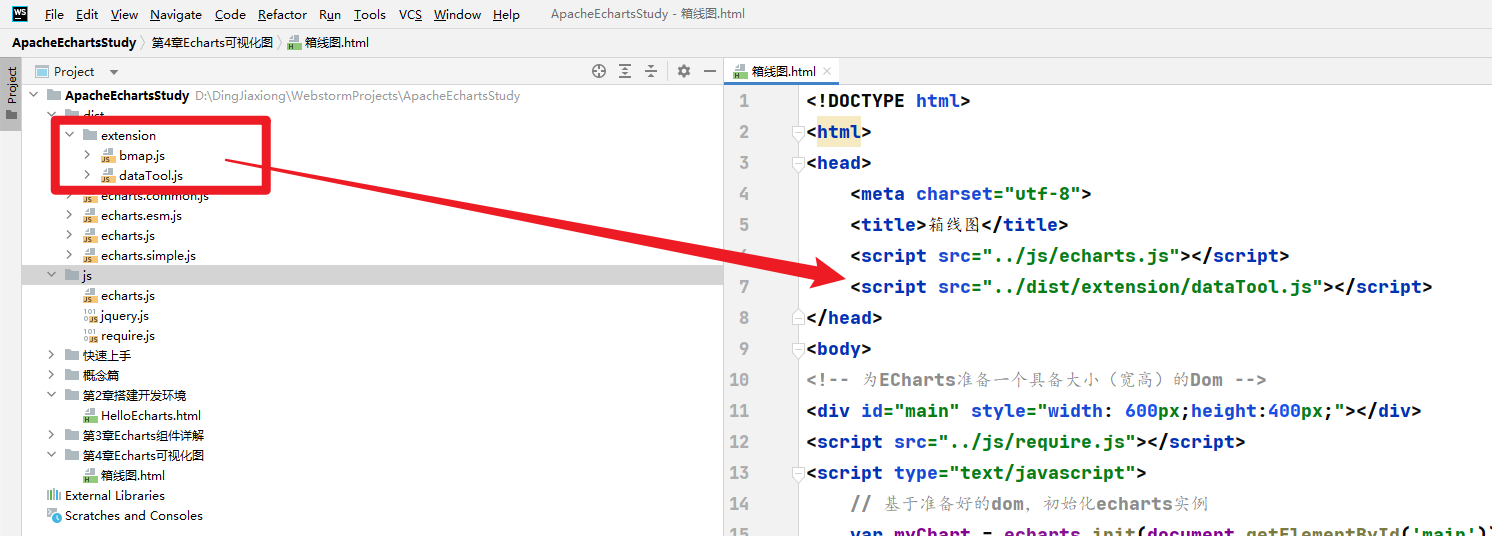
Task: Expand the 快速上手 folder
Action: click(52, 355)
